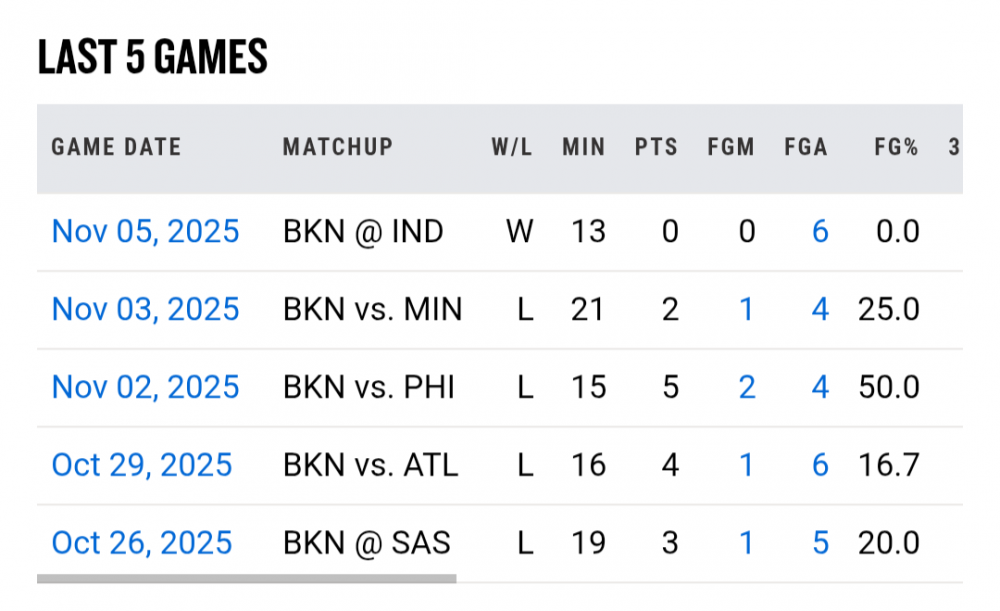Click FGA value 6 for the IND game
The height and width of the screenshot is (611, 1000).
pyautogui.click(x=820, y=232)
